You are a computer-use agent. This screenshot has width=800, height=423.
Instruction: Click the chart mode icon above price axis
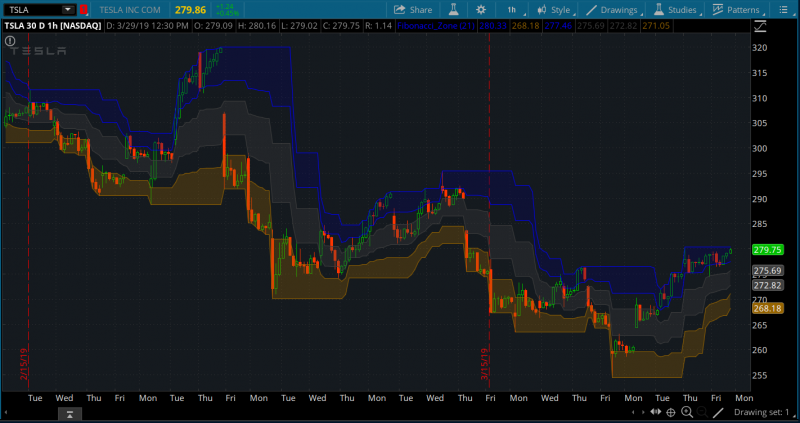click(760, 26)
